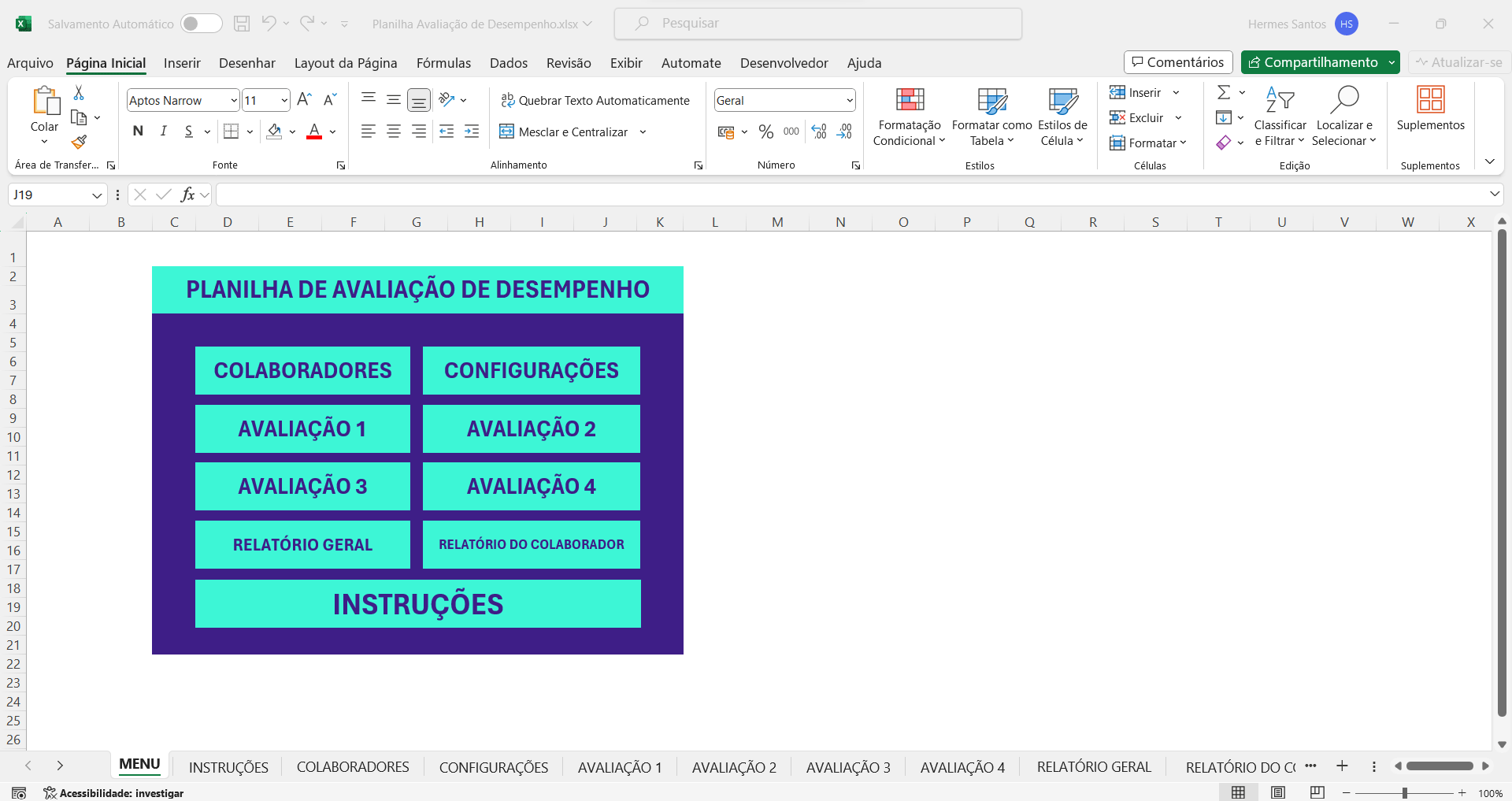Click the Align Right icon
The height and width of the screenshot is (801, 1512).
click(x=419, y=132)
